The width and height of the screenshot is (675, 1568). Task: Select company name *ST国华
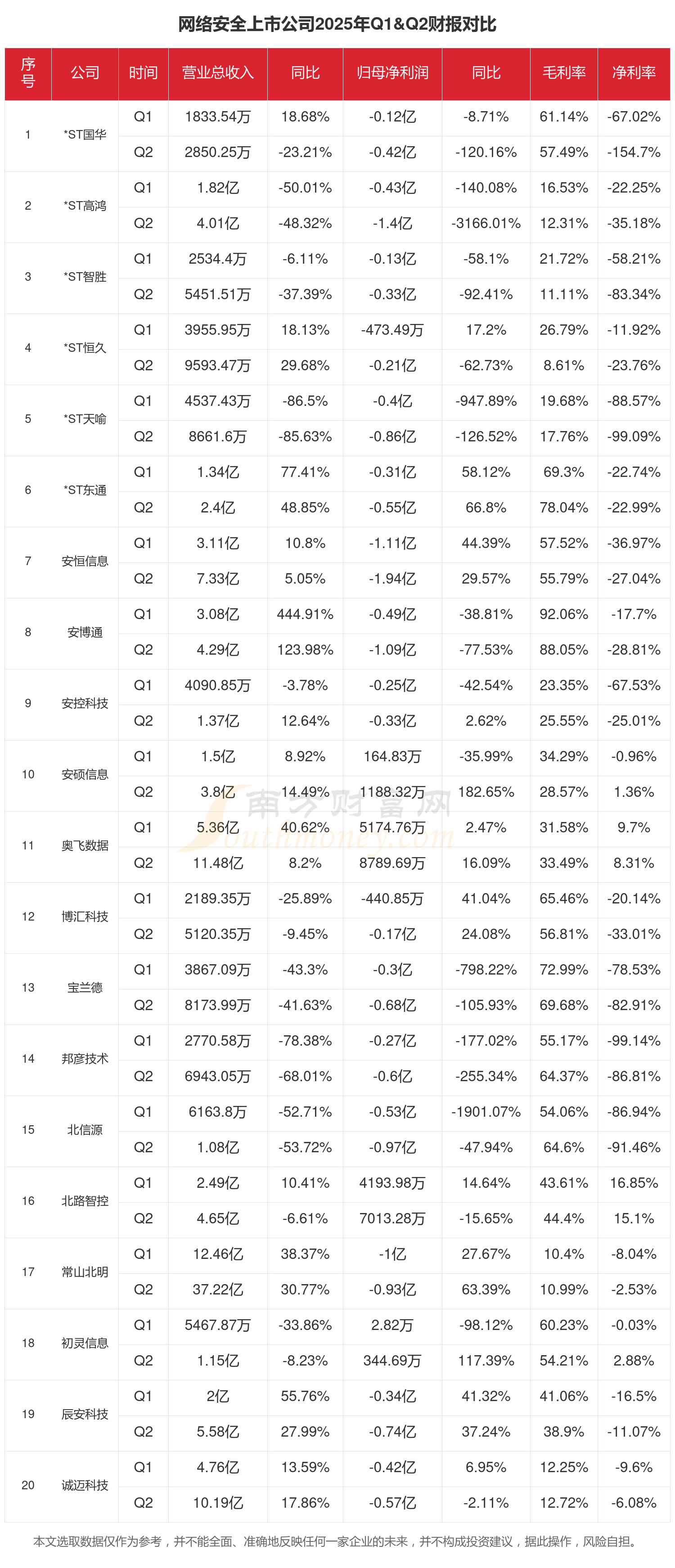(x=85, y=135)
